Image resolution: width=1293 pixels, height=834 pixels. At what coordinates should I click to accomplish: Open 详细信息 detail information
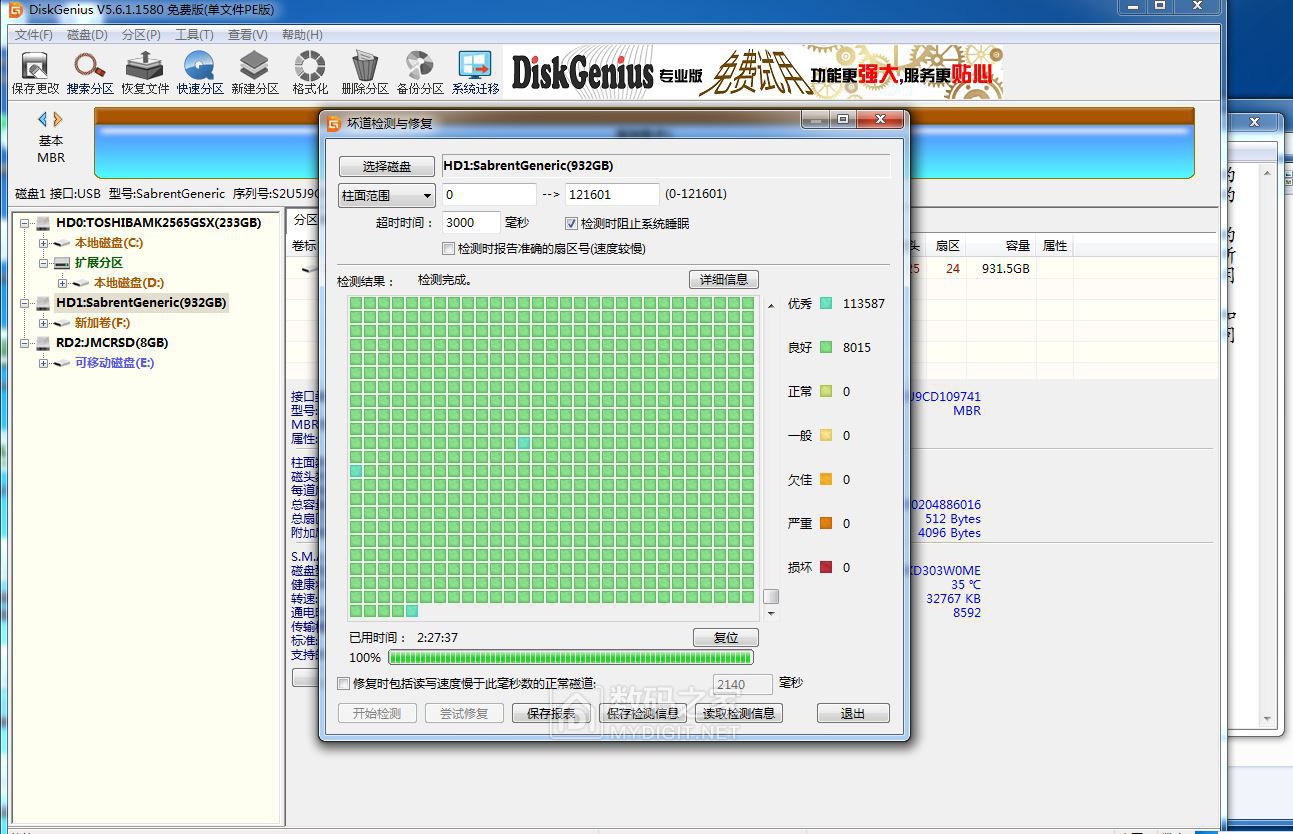(724, 280)
